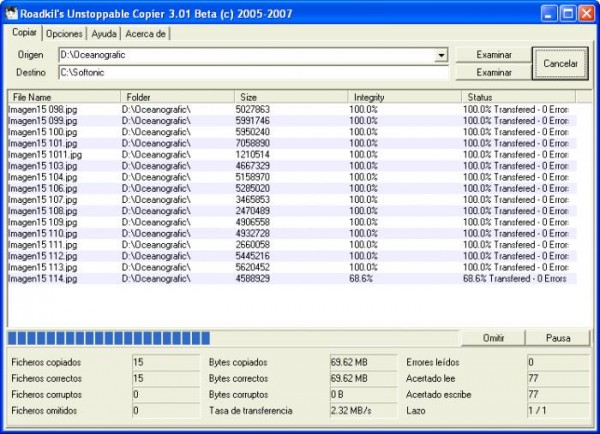
Task: Open the Origen path dropdown arrow
Action: [x=441, y=55]
